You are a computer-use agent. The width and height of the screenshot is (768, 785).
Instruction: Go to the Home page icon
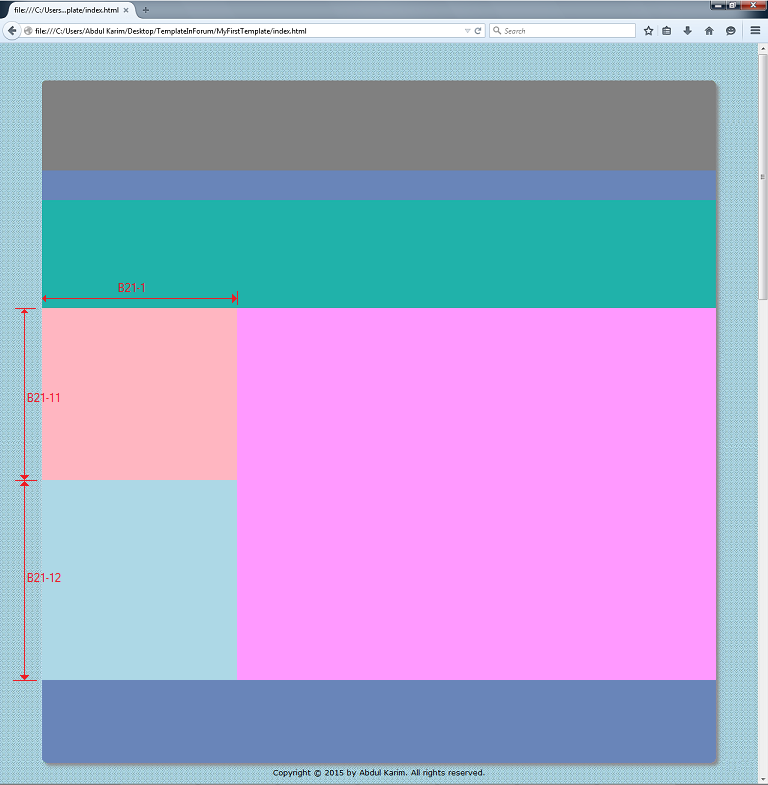click(709, 31)
